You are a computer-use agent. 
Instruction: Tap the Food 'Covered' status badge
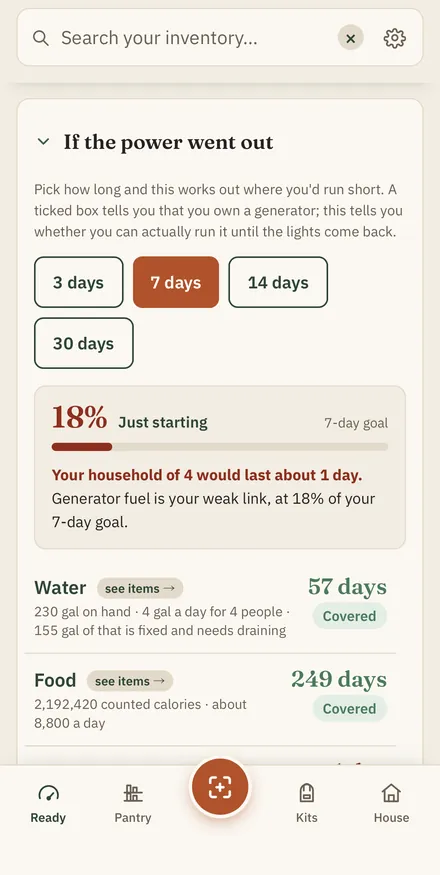(x=350, y=709)
